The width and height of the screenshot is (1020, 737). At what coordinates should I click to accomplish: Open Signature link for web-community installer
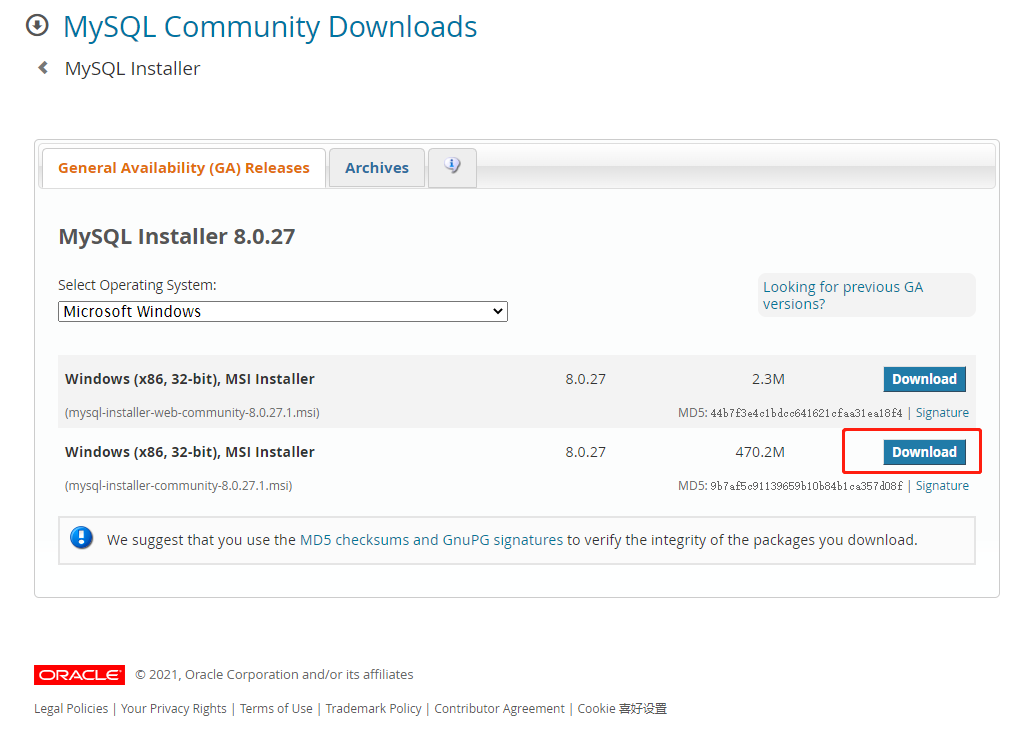click(x=942, y=412)
